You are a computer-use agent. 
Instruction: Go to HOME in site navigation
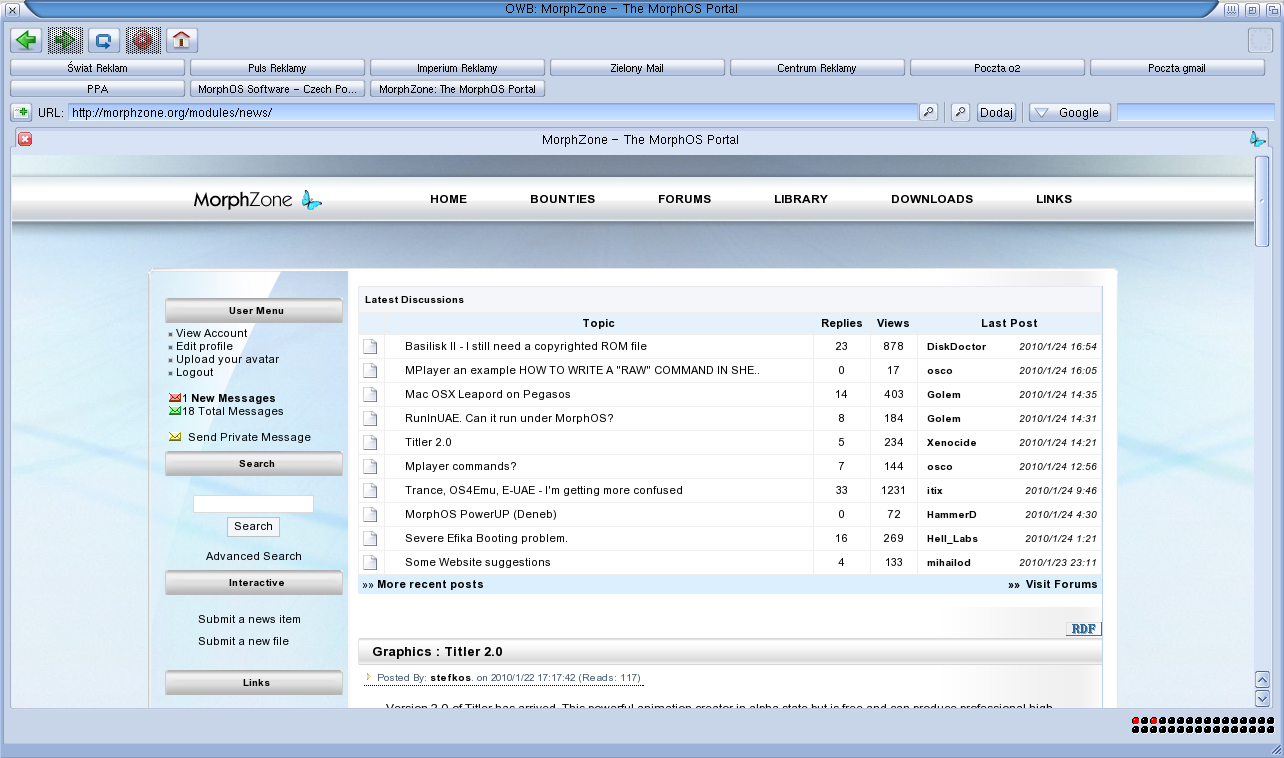pyautogui.click(x=448, y=199)
